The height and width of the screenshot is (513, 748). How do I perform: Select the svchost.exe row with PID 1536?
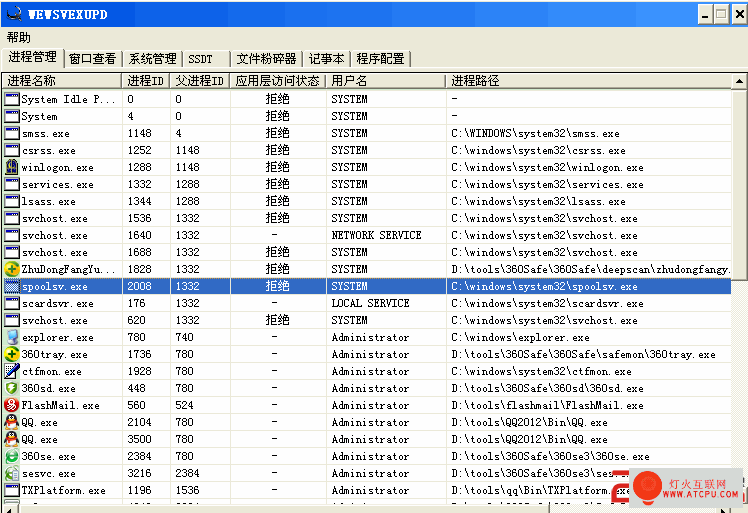pyautogui.click(x=367, y=218)
